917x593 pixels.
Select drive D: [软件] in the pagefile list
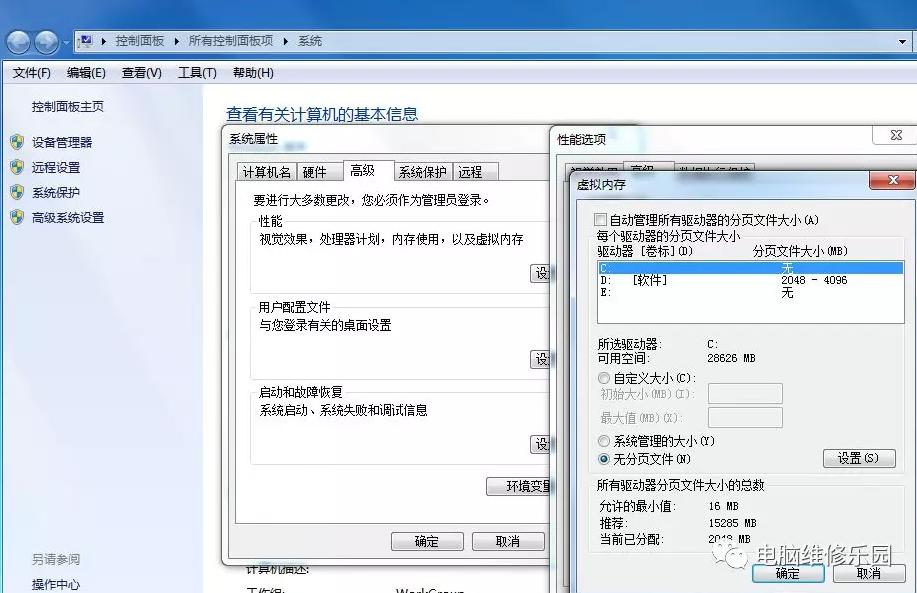pos(700,281)
